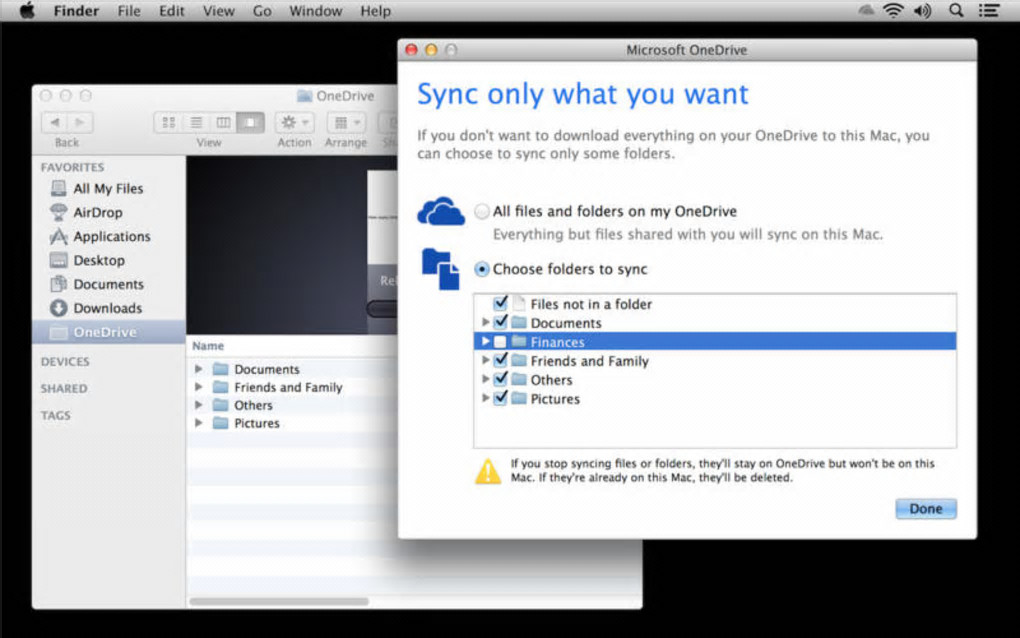The width and height of the screenshot is (1020, 638).
Task: Go back in Finder window
Action: point(55,122)
